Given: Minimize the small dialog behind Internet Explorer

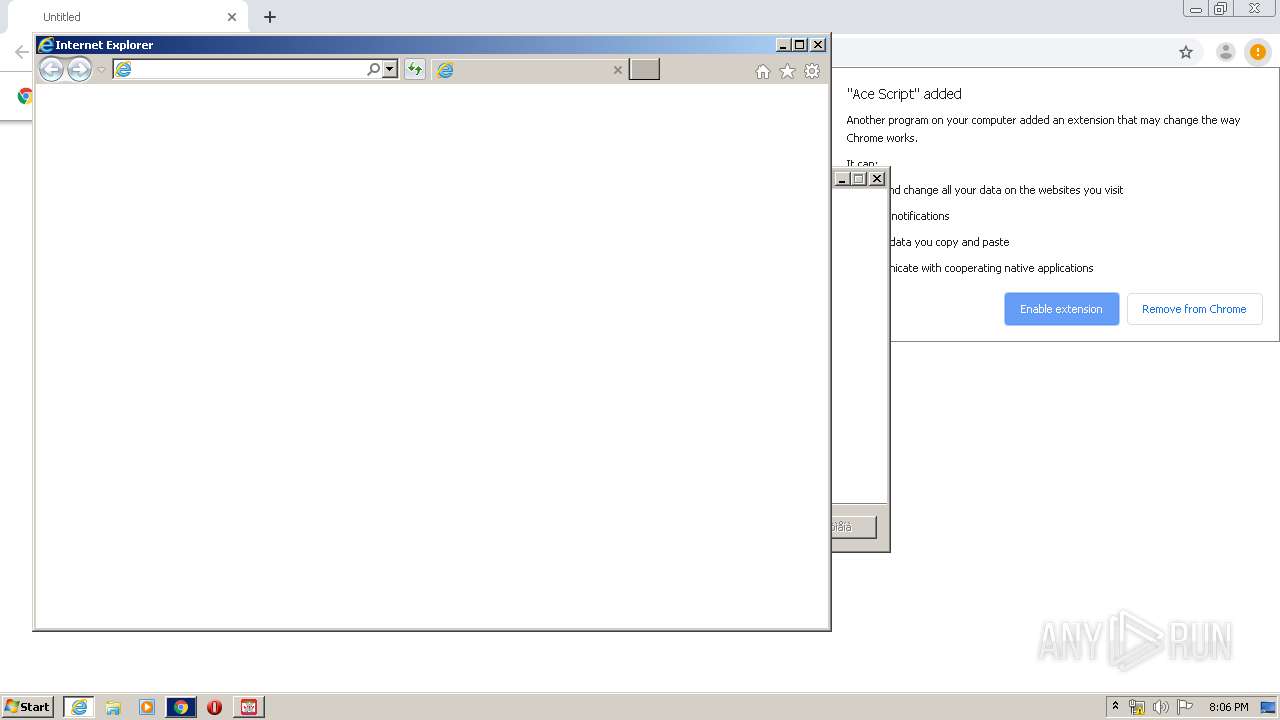Looking at the screenshot, I should click(x=842, y=179).
